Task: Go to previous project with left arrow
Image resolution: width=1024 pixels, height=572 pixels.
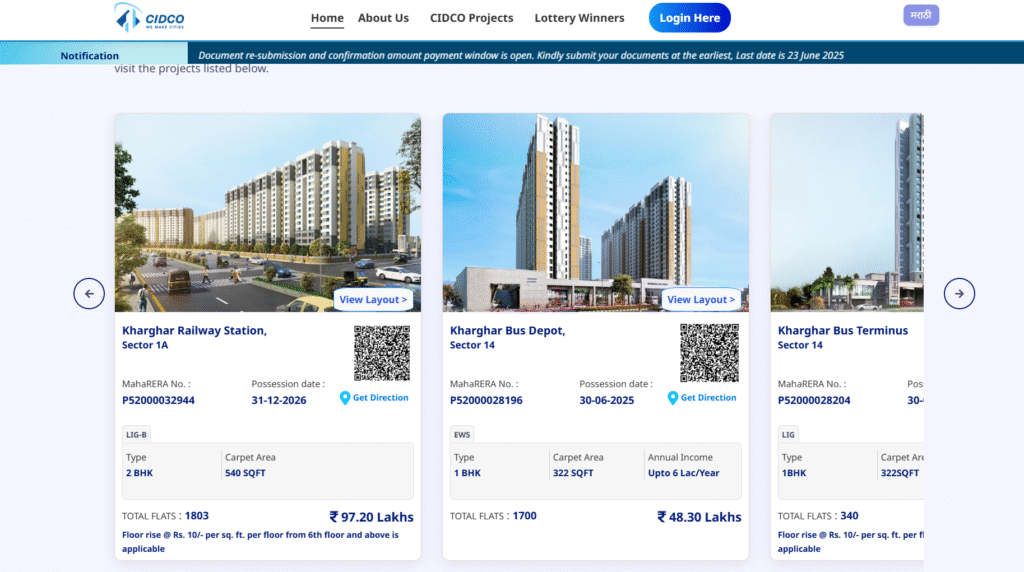Action: (89, 294)
